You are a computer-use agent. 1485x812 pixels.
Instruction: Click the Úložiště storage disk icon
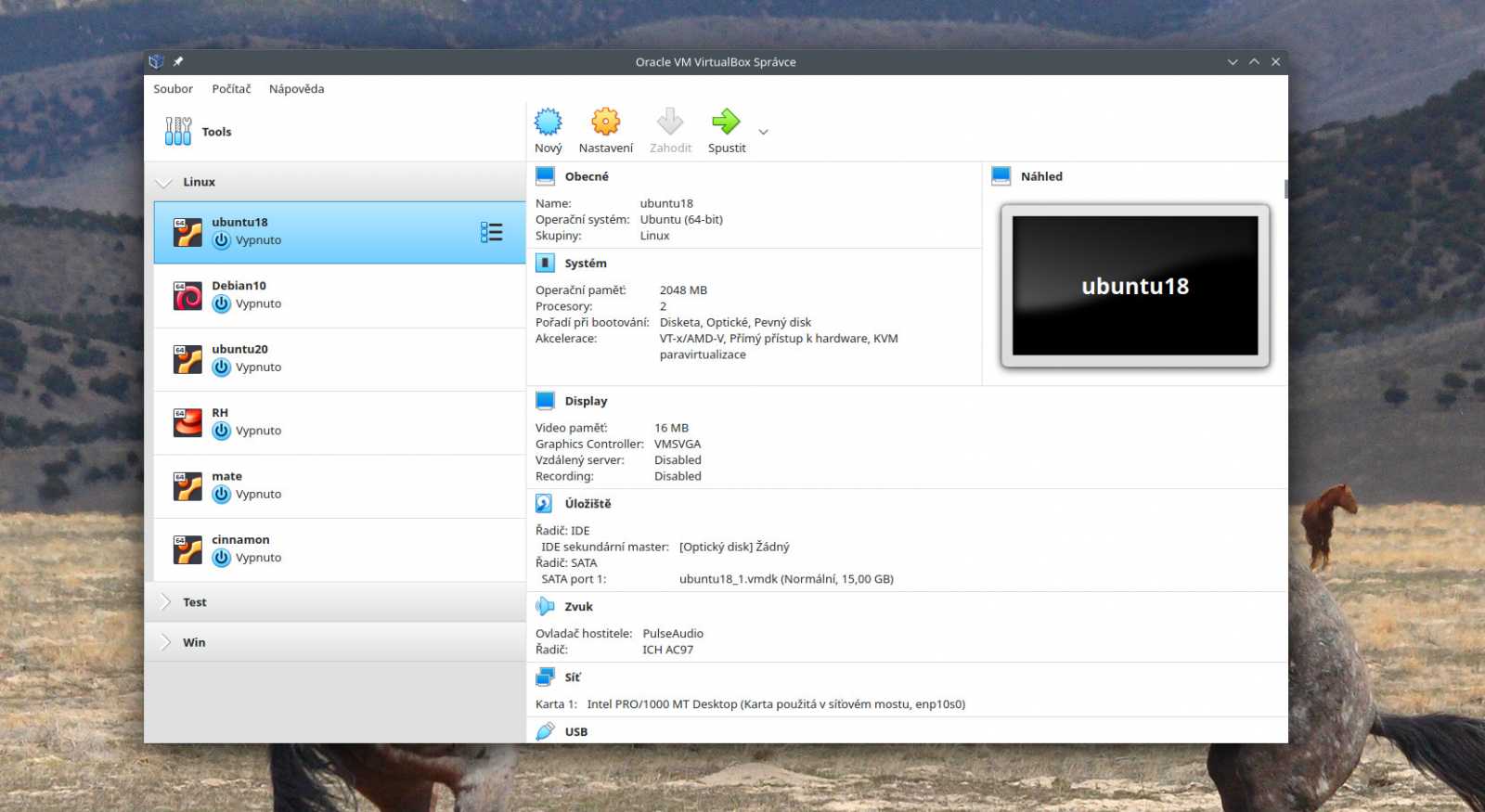pyautogui.click(x=544, y=504)
